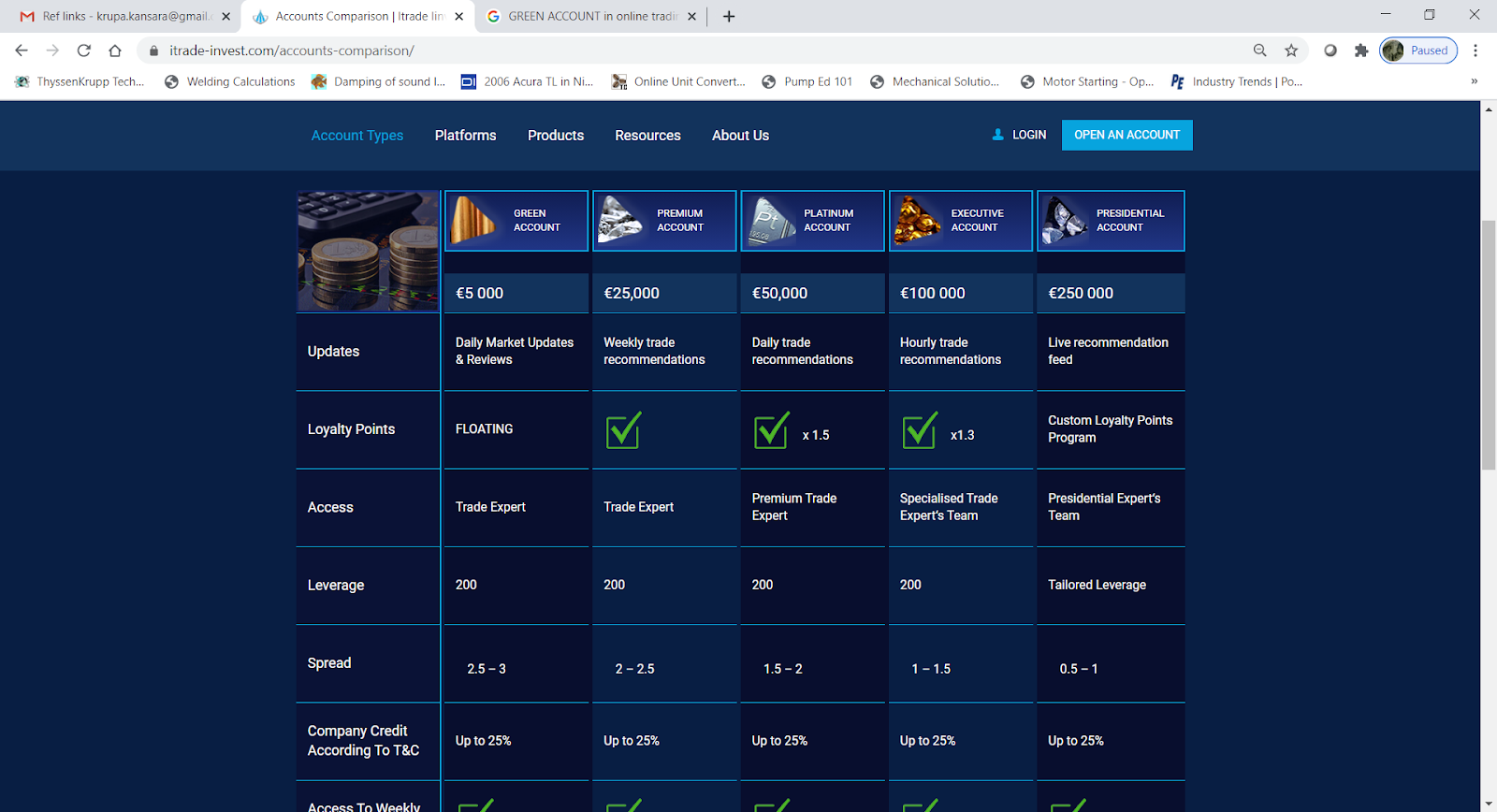Screen dimensions: 1497x812
Task: Click the €5 000 Green Account price
Action: [479, 293]
